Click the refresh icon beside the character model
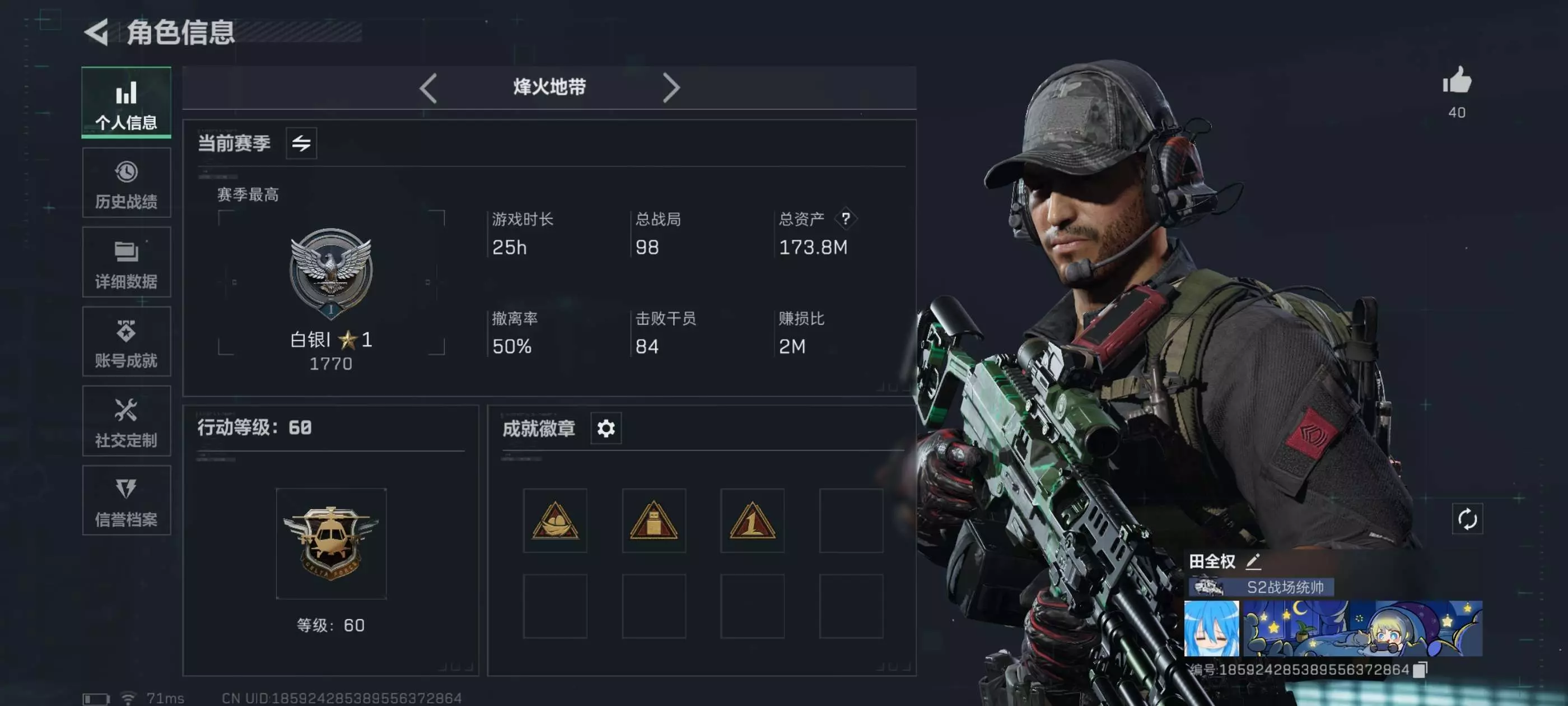The height and width of the screenshot is (706, 1568). click(1467, 519)
